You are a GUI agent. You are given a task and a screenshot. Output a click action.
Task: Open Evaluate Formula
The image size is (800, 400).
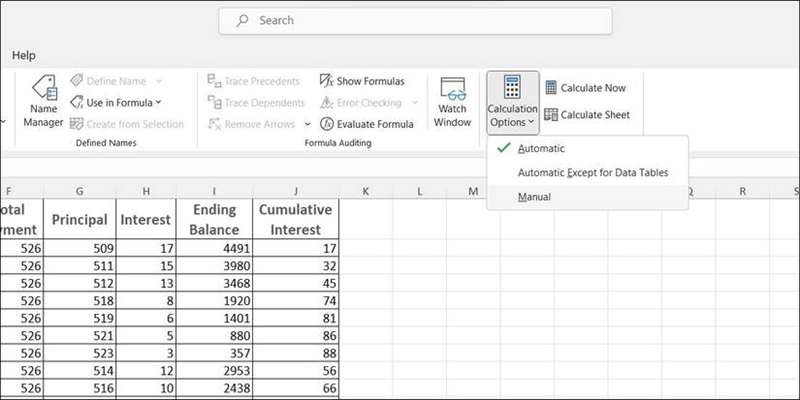pos(366,124)
